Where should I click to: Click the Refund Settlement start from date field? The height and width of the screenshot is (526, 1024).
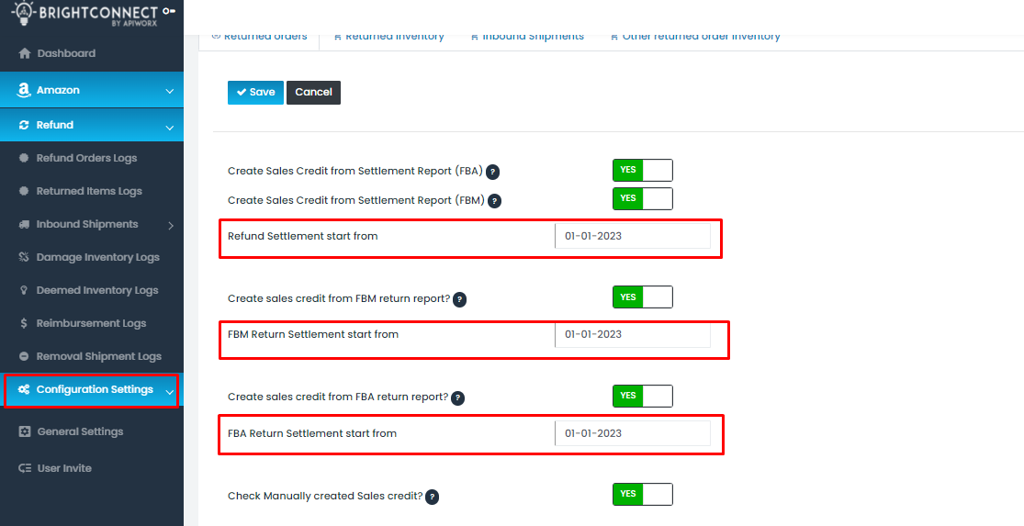632,237
